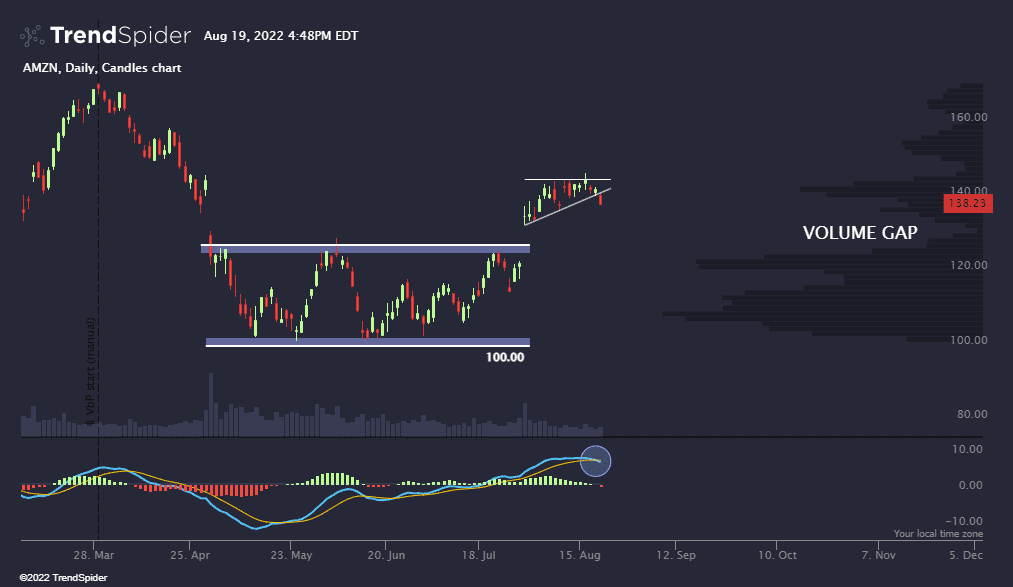1013x587 pixels.
Task: Click the 15. Aug date axis label
Action: (580, 553)
